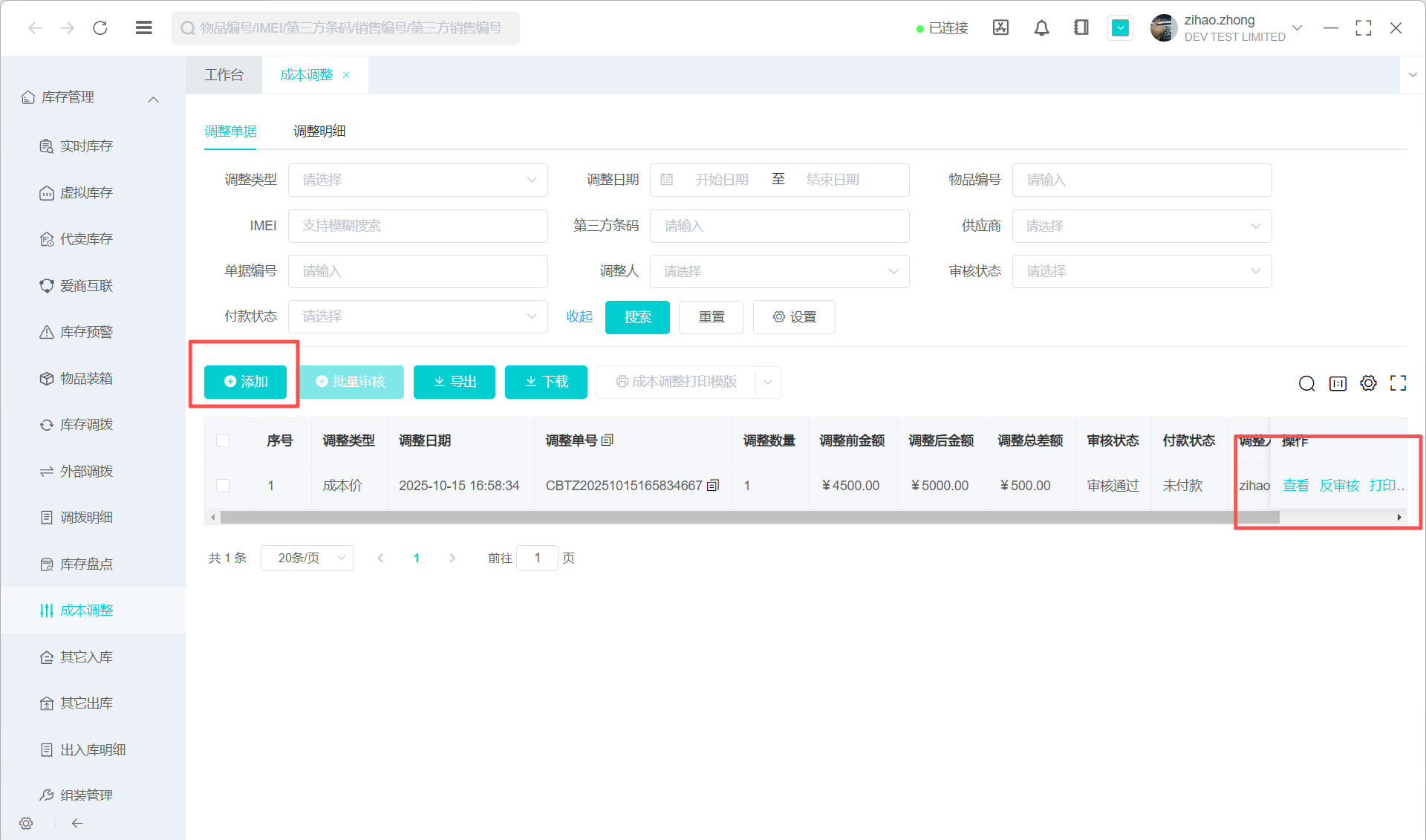Check the row 1 checkbox

tap(223, 486)
